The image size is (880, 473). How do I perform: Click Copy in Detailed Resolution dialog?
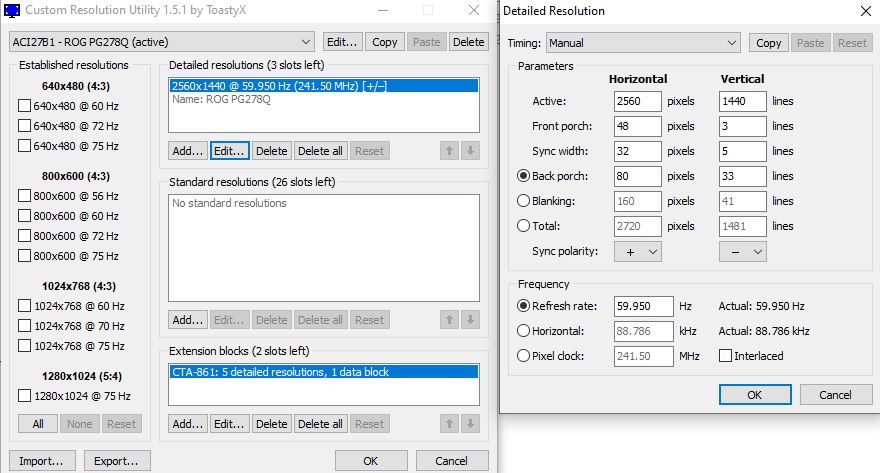(768, 43)
